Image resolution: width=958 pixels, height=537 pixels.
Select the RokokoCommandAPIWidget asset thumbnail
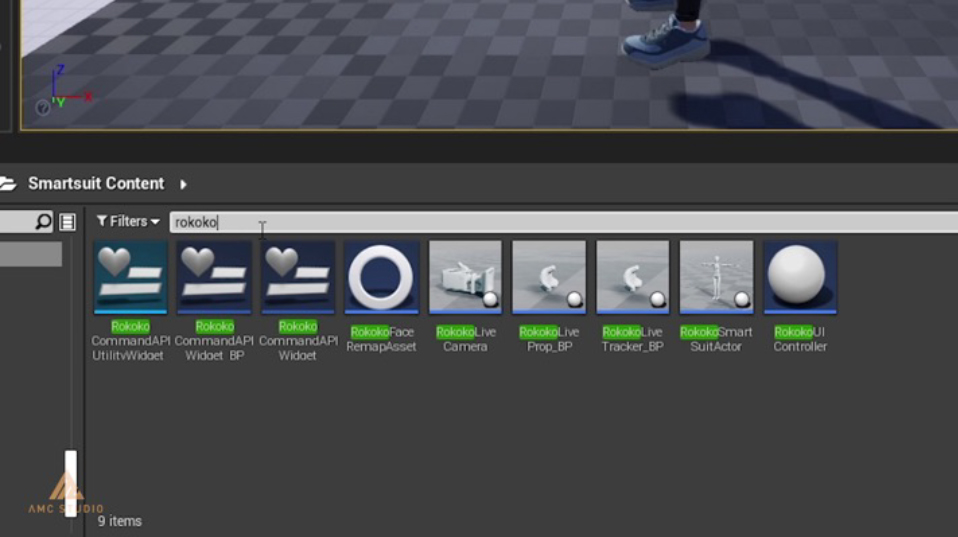click(298, 277)
